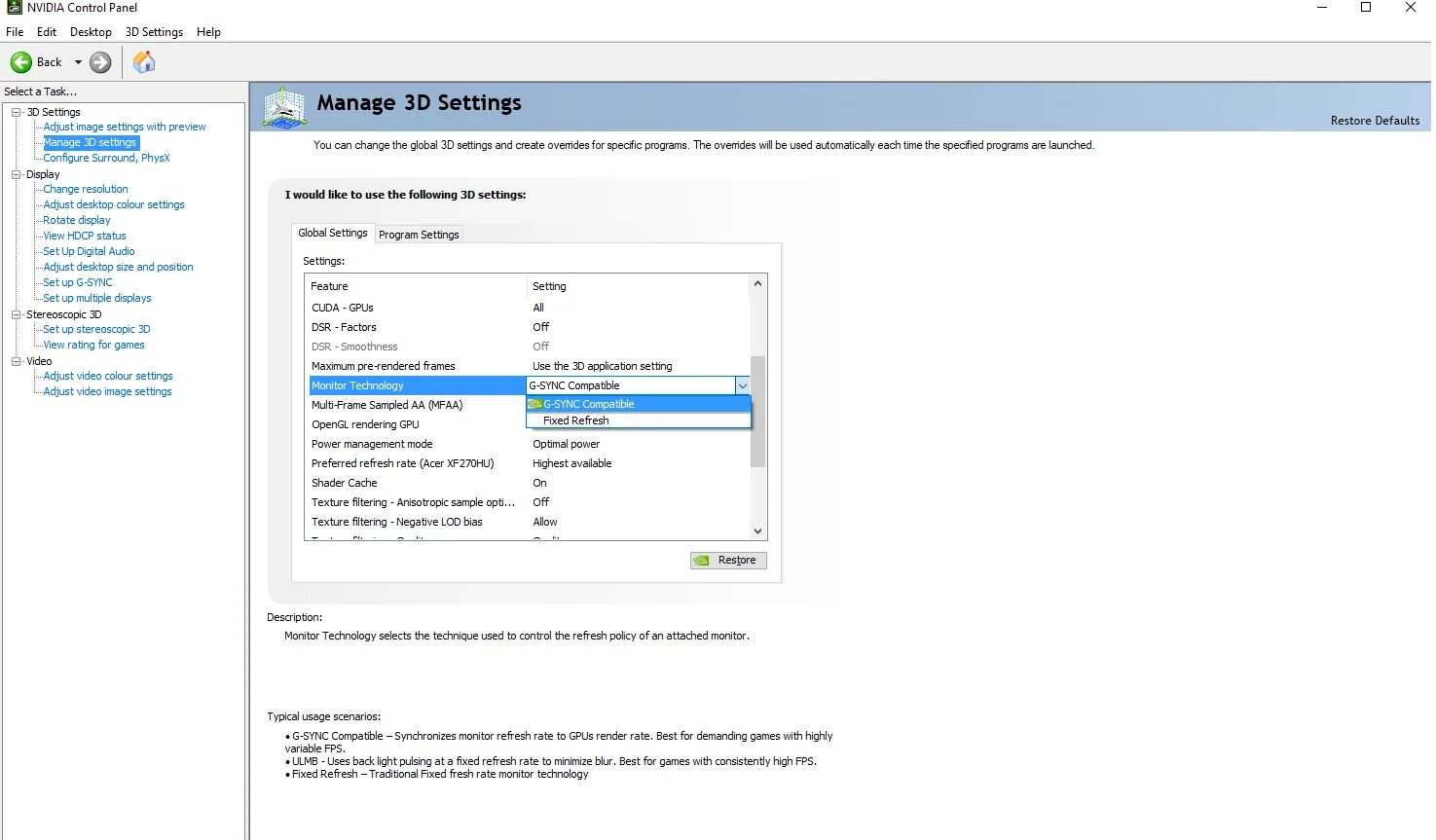Collapse the 3D Settings tree node
Image resolution: width=1436 pixels, height=840 pixels.
(x=17, y=112)
